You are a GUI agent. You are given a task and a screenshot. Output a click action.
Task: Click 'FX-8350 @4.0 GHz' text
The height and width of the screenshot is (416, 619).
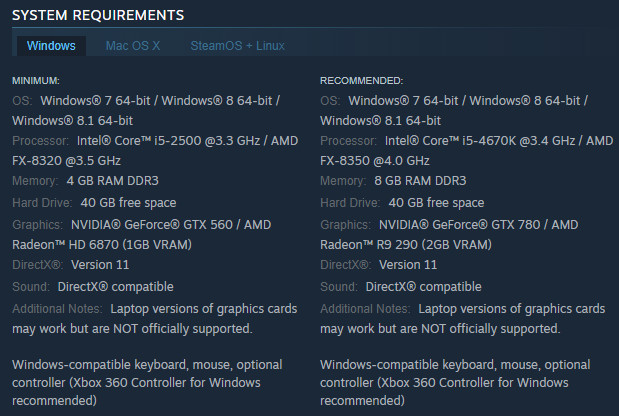375,161
